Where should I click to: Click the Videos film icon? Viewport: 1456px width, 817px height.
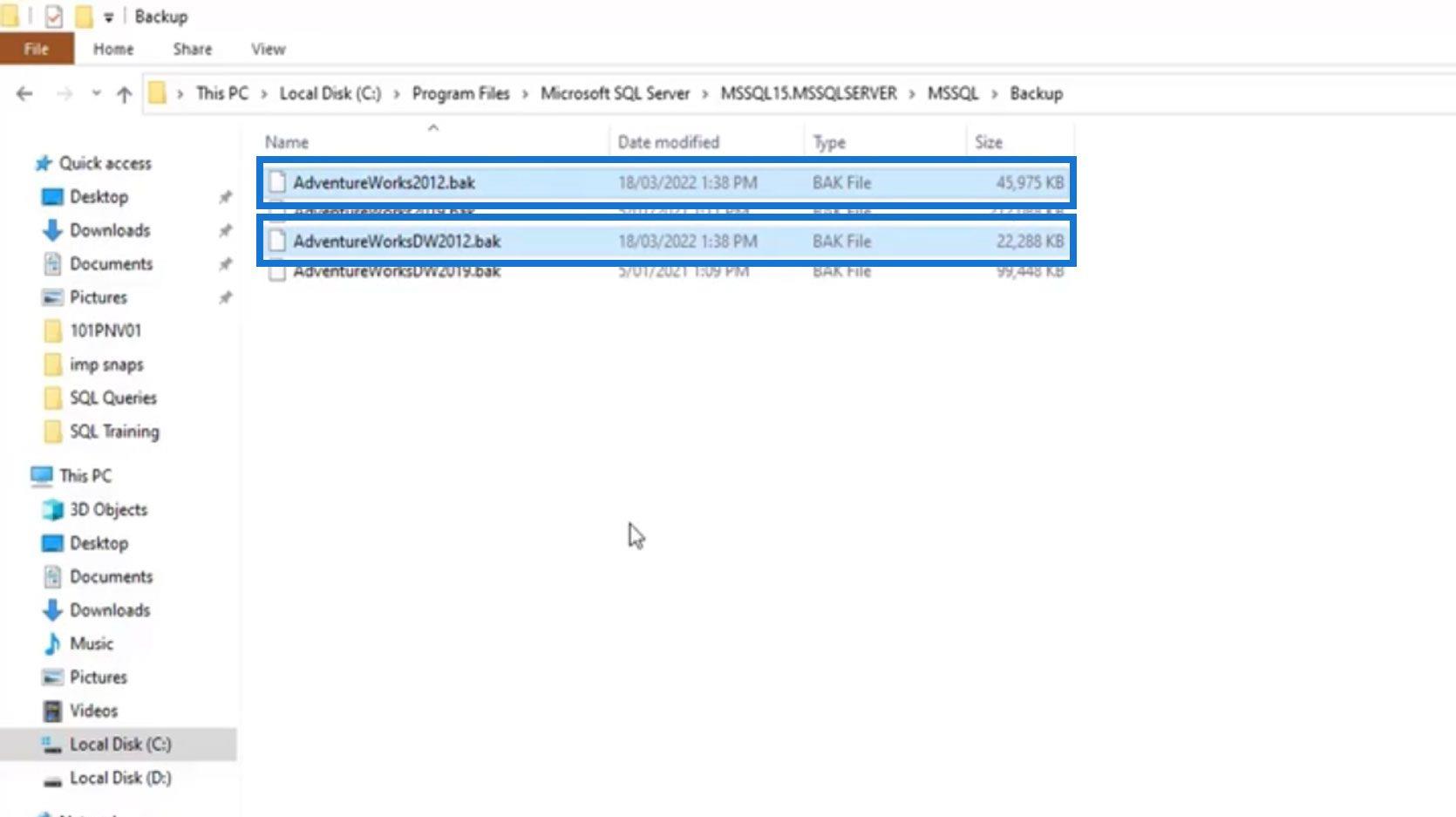pos(52,711)
